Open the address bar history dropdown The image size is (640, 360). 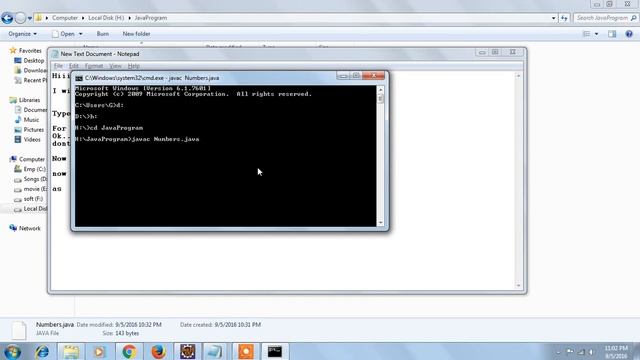click(553, 18)
